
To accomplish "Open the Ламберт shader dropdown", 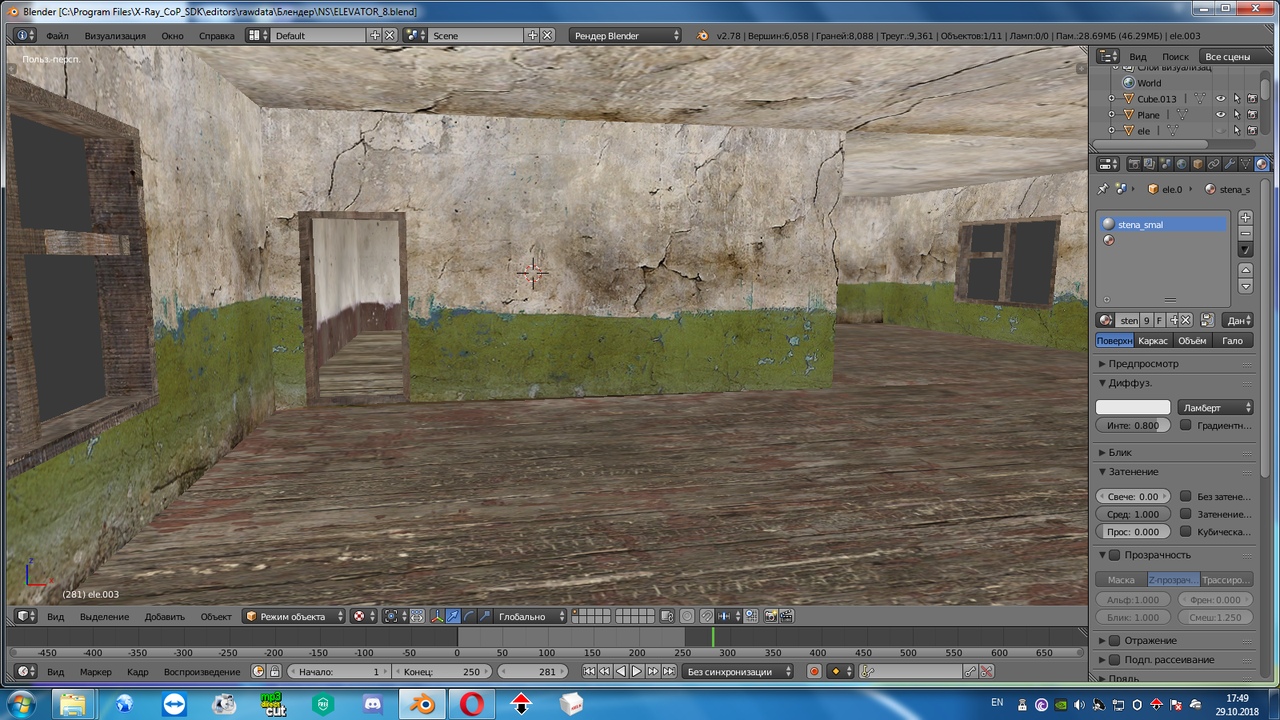I will coord(1215,408).
